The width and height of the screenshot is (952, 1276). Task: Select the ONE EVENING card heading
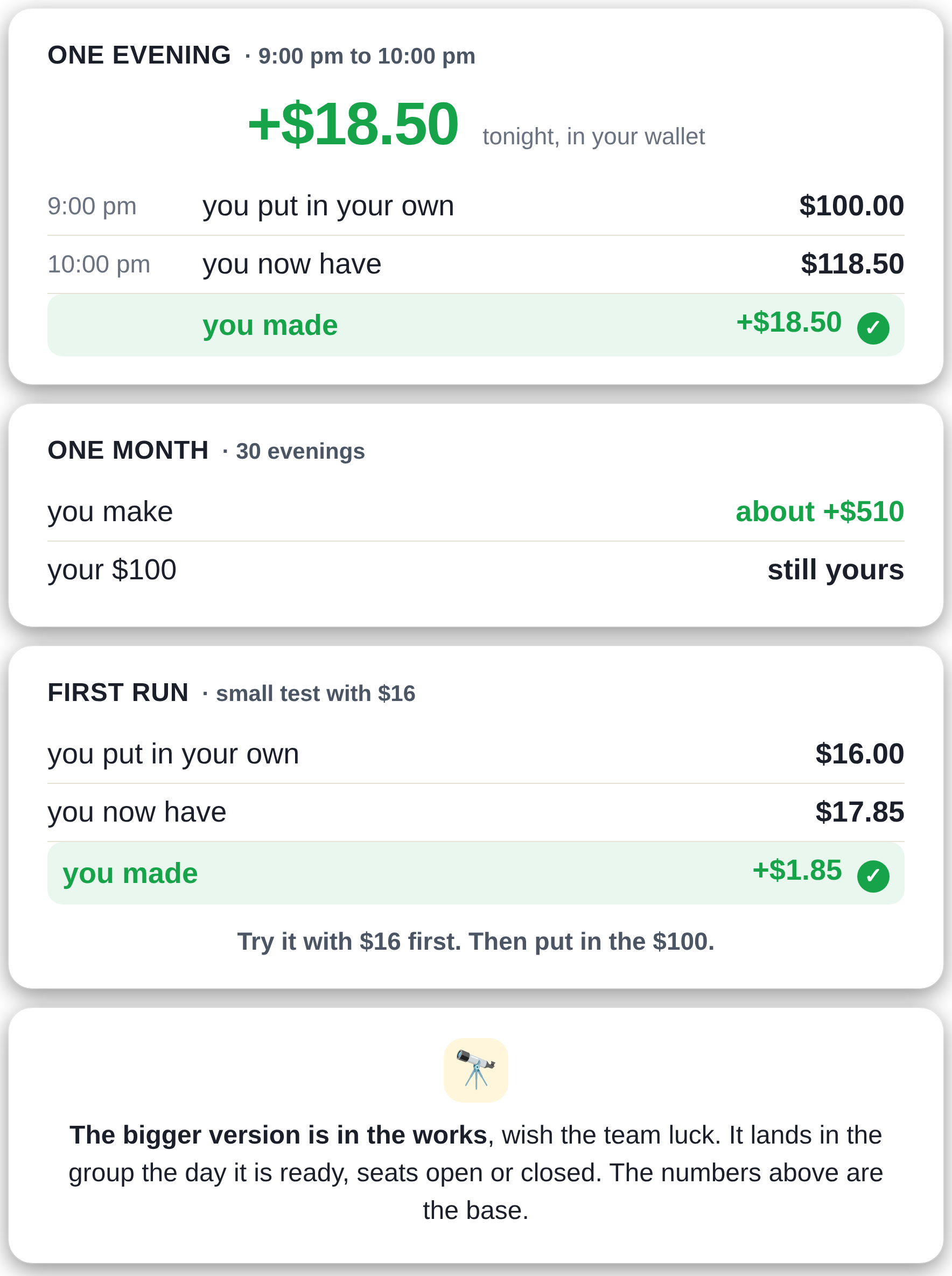pyautogui.click(x=139, y=55)
